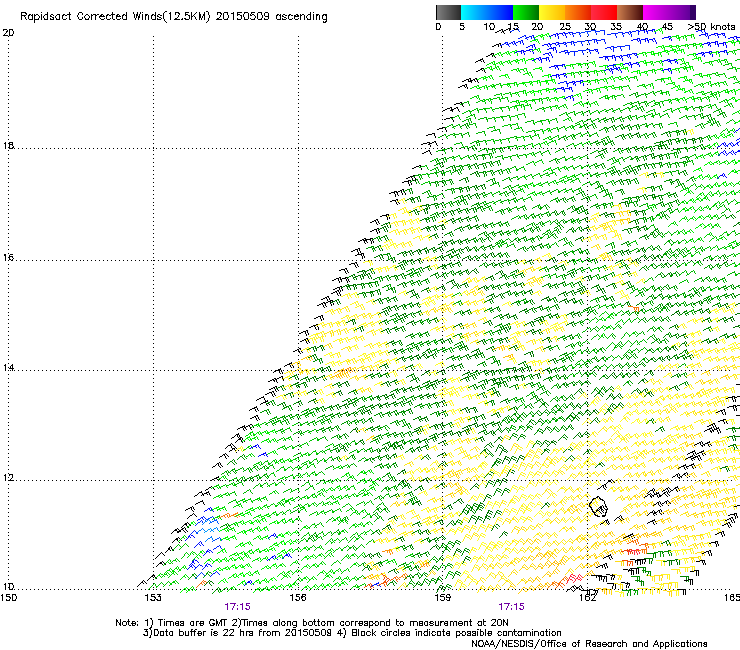Click the brown 35-40 knots color segment
This screenshot has height=650, width=740.
pos(630,12)
